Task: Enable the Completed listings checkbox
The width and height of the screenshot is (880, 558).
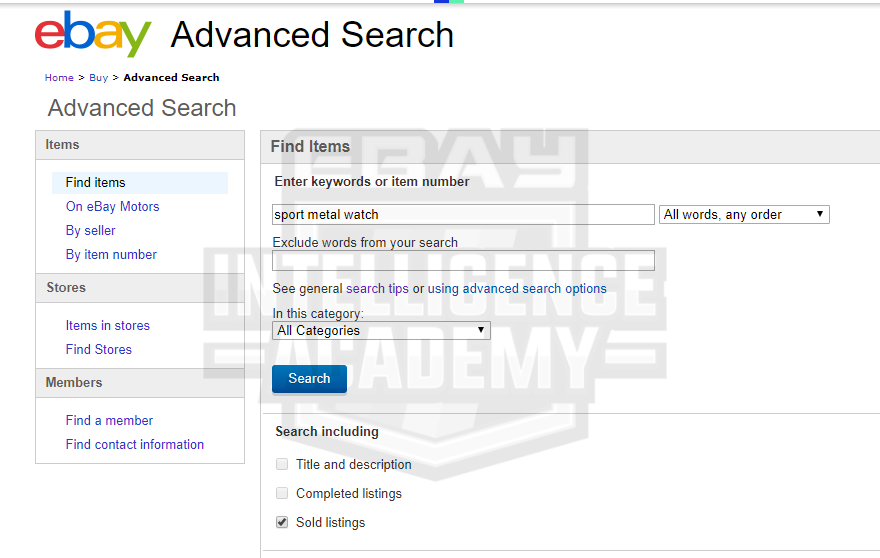Action: click(x=282, y=493)
